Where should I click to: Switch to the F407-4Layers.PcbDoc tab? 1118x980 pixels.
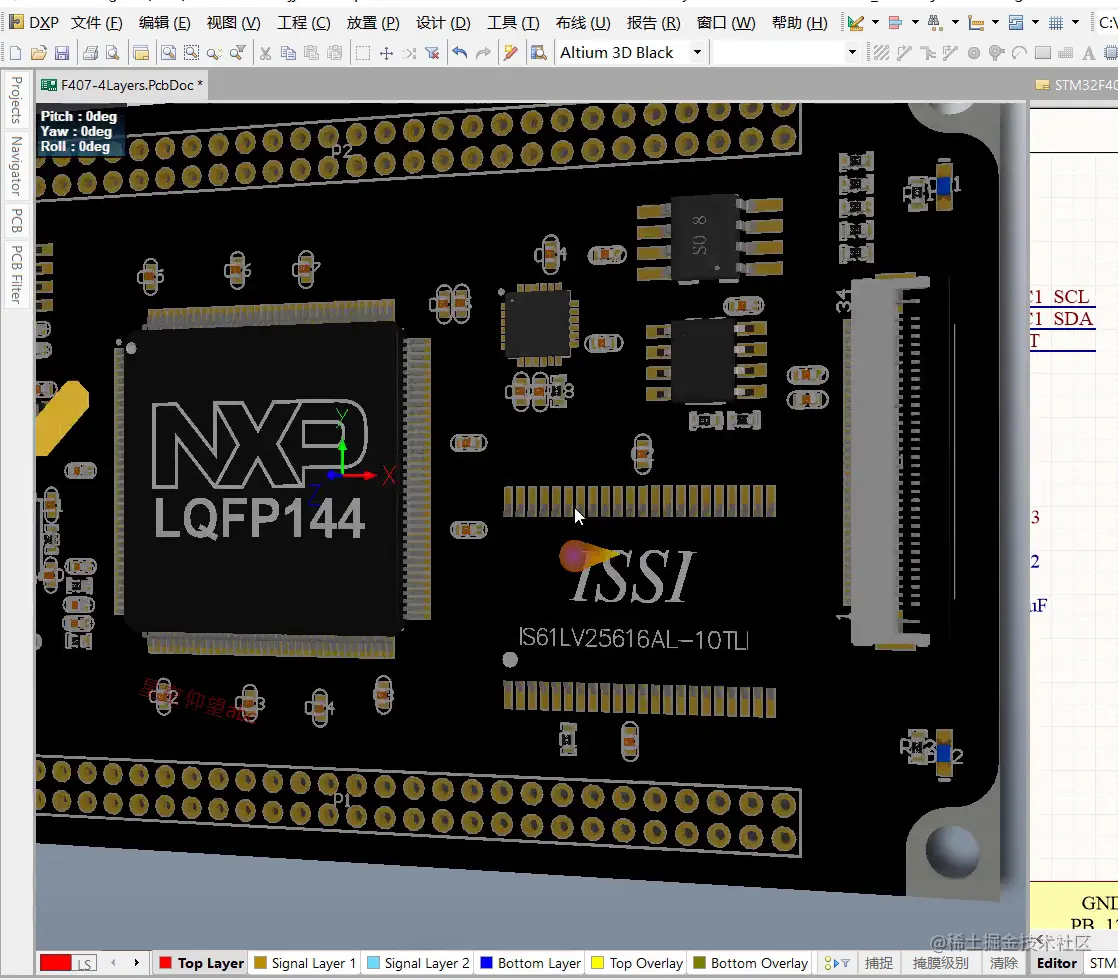tap(122, 85)
